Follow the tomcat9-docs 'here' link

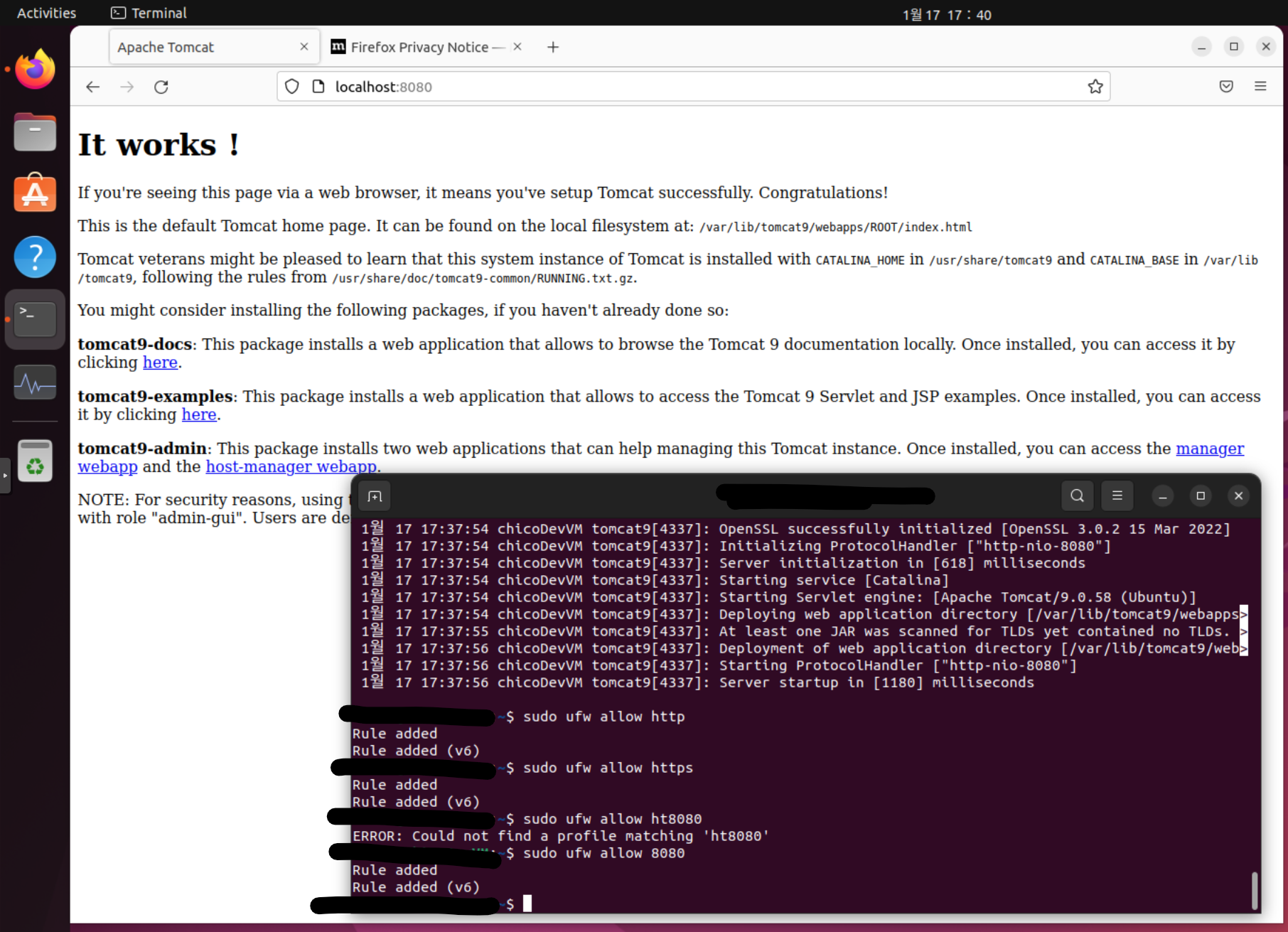[x=160, y=363]
